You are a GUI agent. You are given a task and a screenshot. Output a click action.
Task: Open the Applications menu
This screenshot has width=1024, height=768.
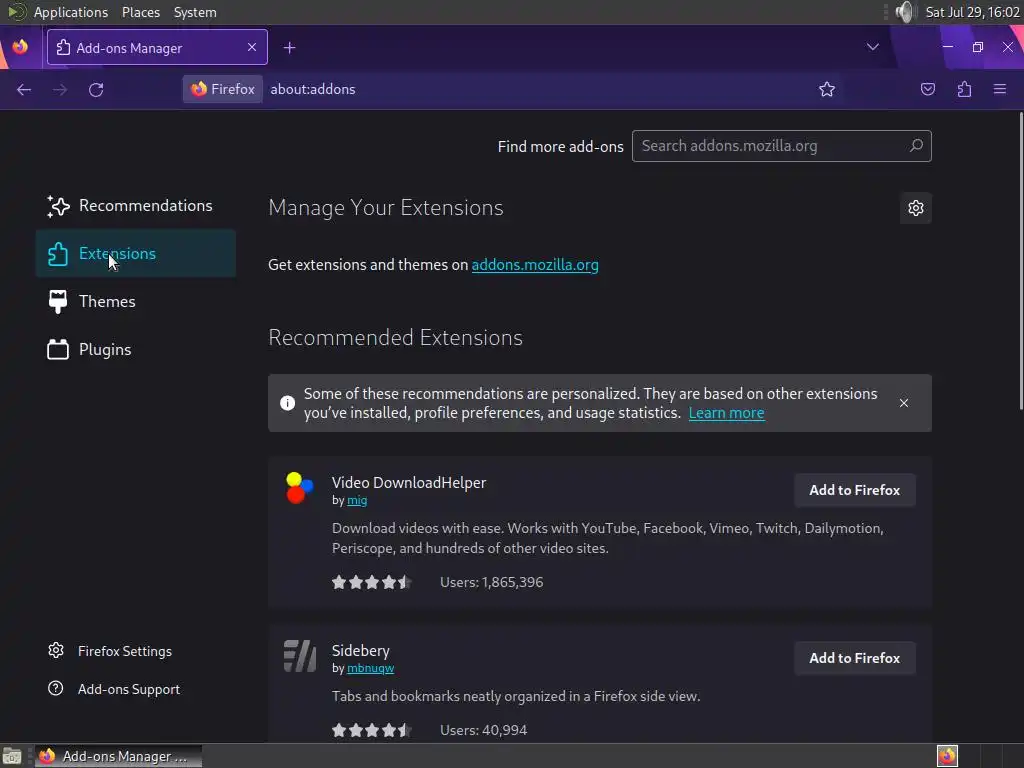click(71, 12)
